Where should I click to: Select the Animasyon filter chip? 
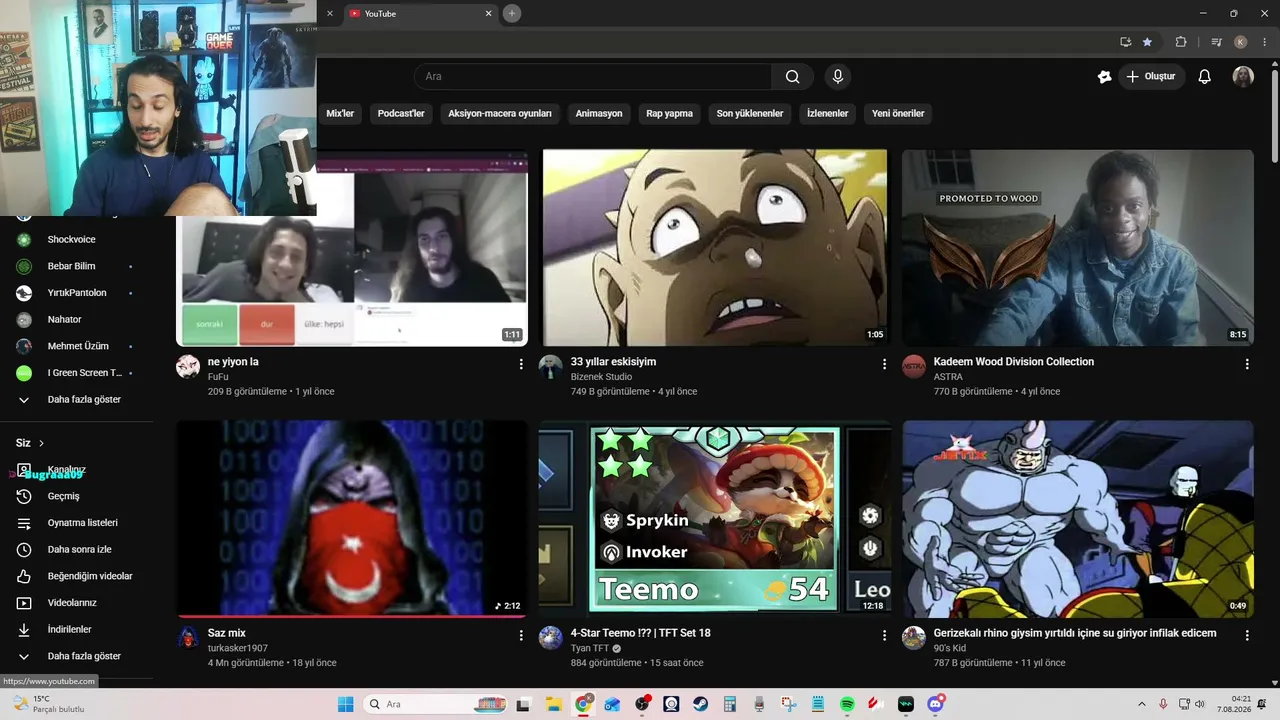[x=599, y=114]
